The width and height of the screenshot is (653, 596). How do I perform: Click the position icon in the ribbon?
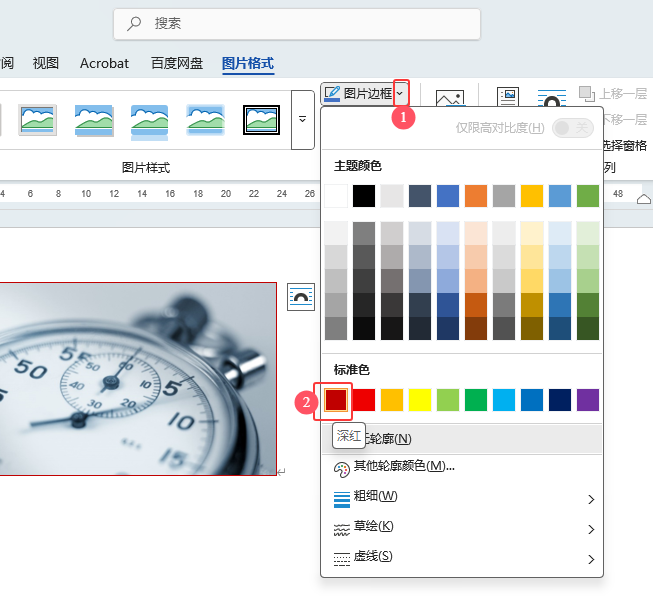(x=508, y=96)
